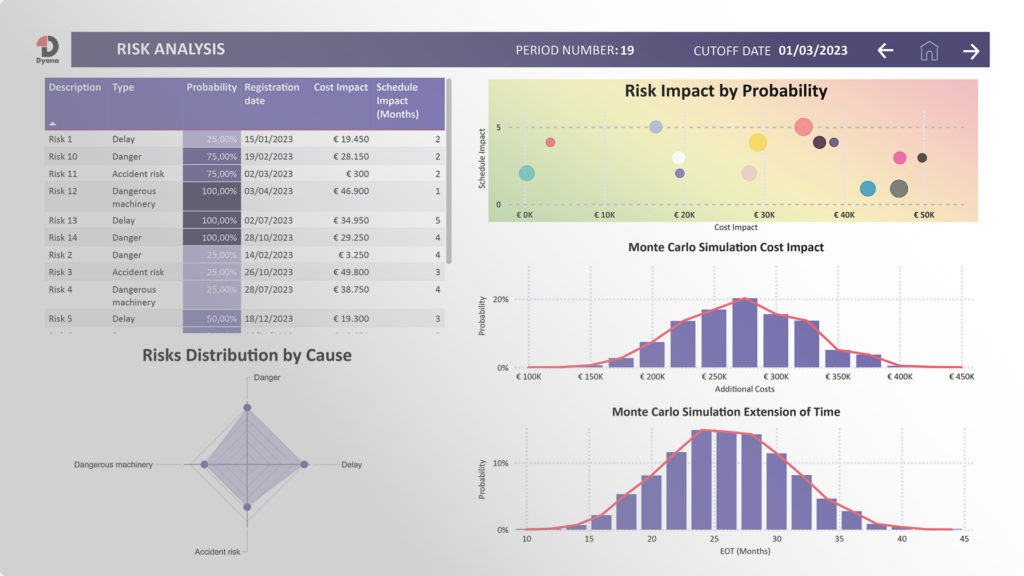
Task: Select the Risk 13 row label
Action: pos(63,221)
